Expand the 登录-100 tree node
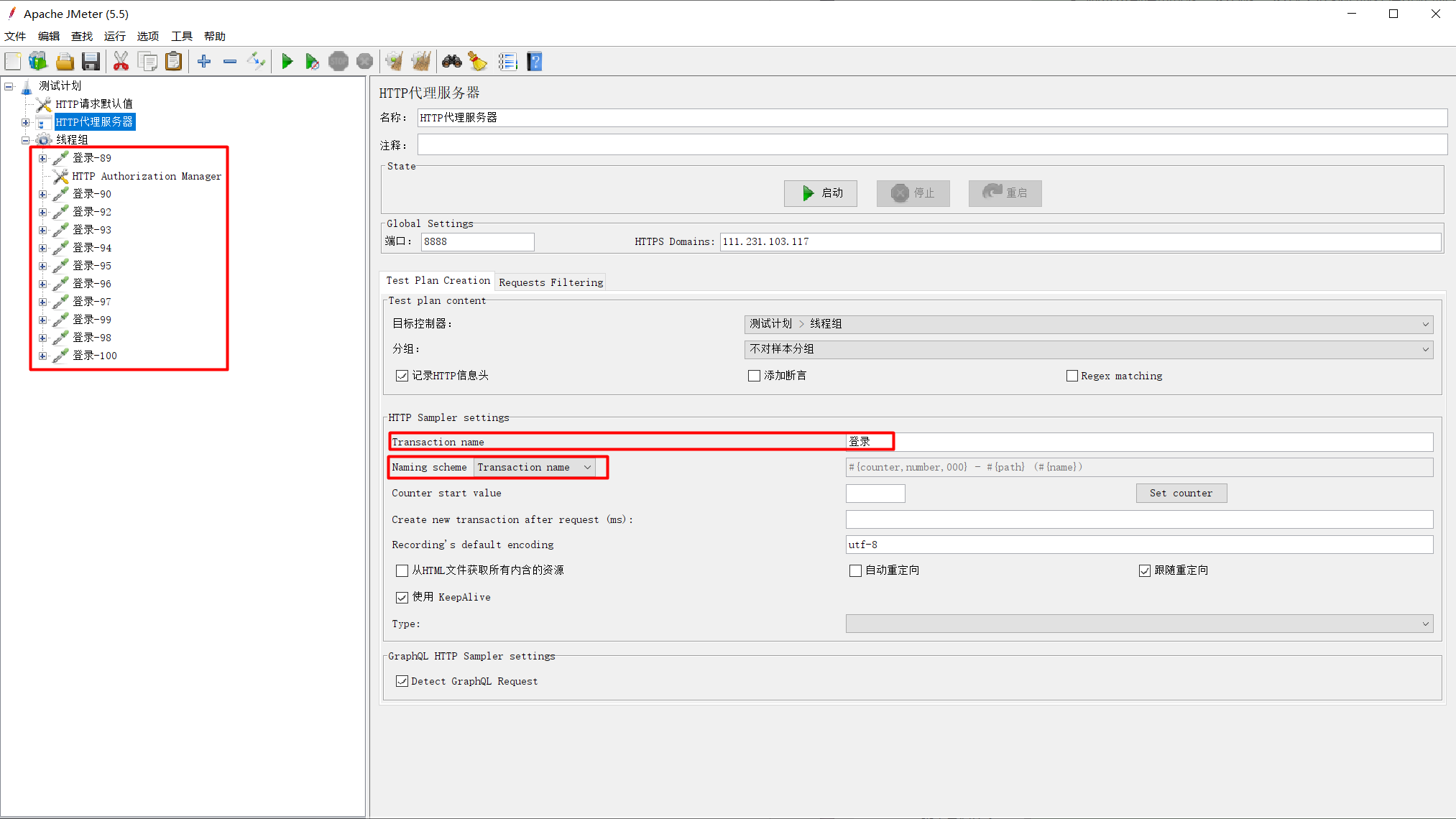This screenshot has height=819, width=1456. click(42, 356)
